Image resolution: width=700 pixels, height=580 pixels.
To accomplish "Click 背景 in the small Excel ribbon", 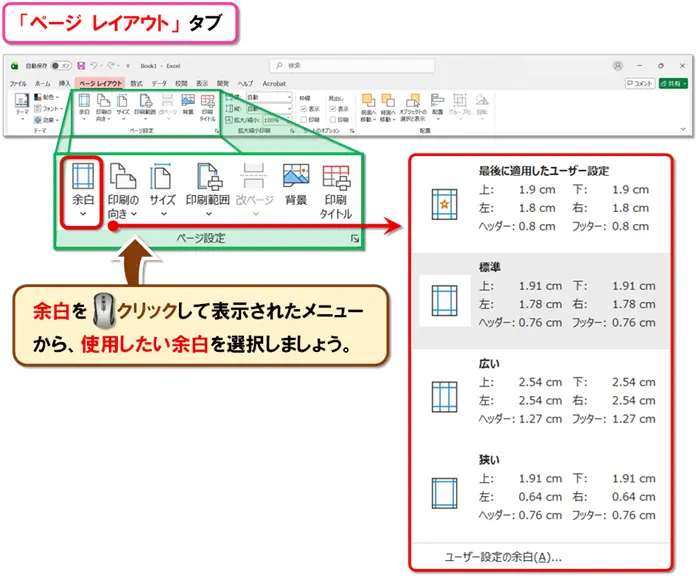I will pyautogui.click(x=188, y=105).
